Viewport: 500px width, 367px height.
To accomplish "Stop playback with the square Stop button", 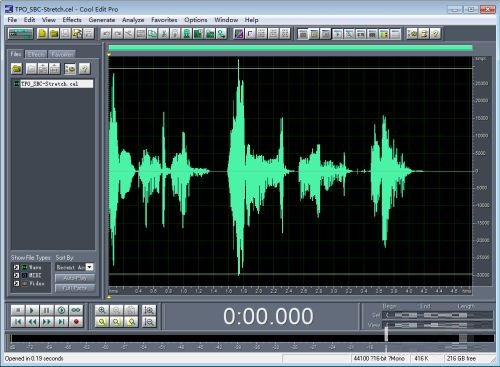I will (18, 310).
